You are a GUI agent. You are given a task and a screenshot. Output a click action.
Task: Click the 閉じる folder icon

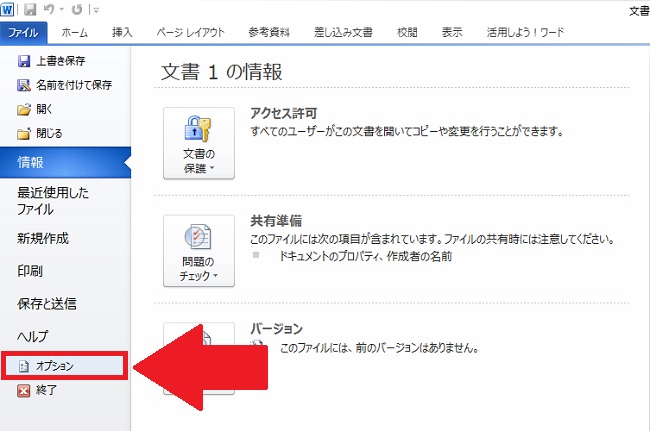pyautogui.click(x=24, y=133)
